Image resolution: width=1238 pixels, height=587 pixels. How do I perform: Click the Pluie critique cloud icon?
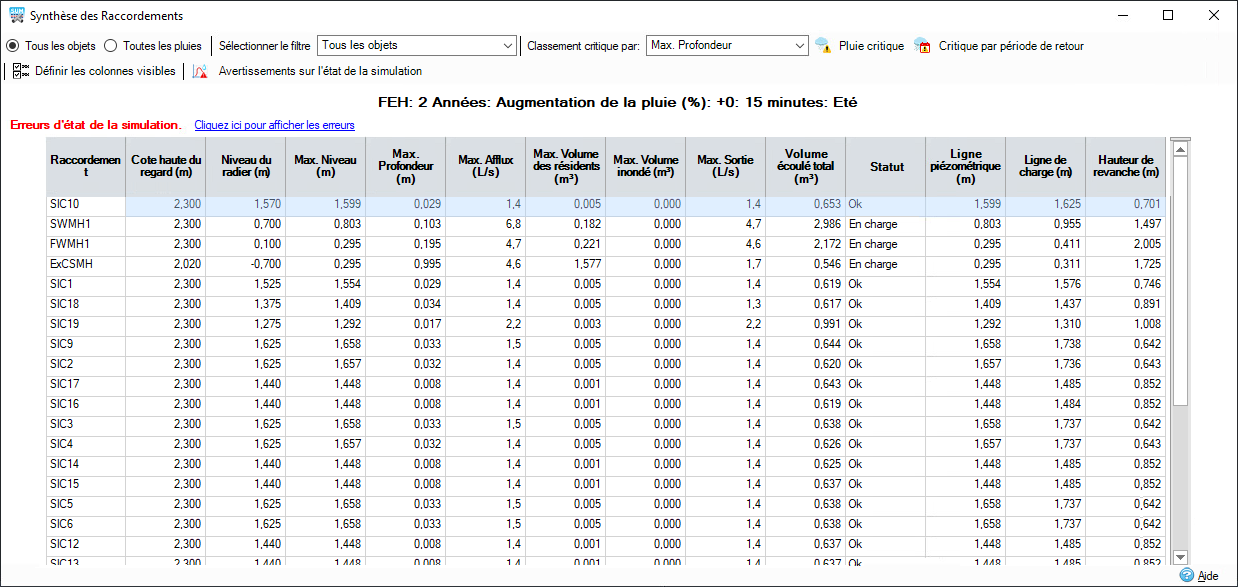[x=823, y=46]
